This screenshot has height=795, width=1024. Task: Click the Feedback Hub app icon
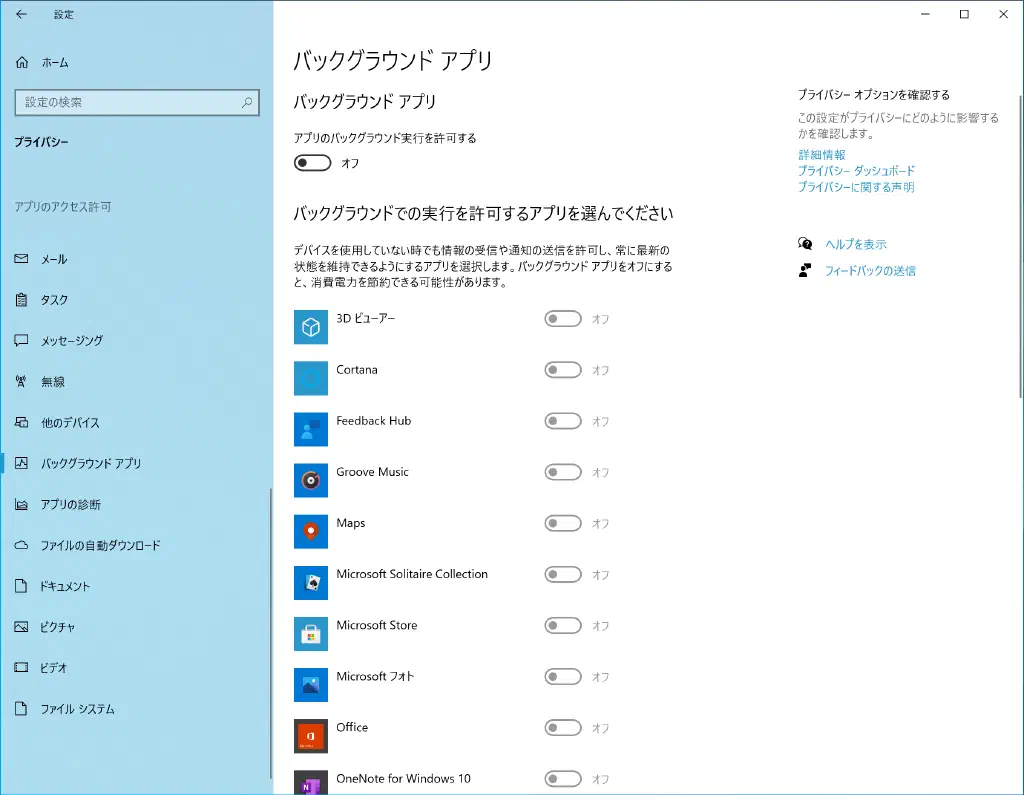coord(311,429)
